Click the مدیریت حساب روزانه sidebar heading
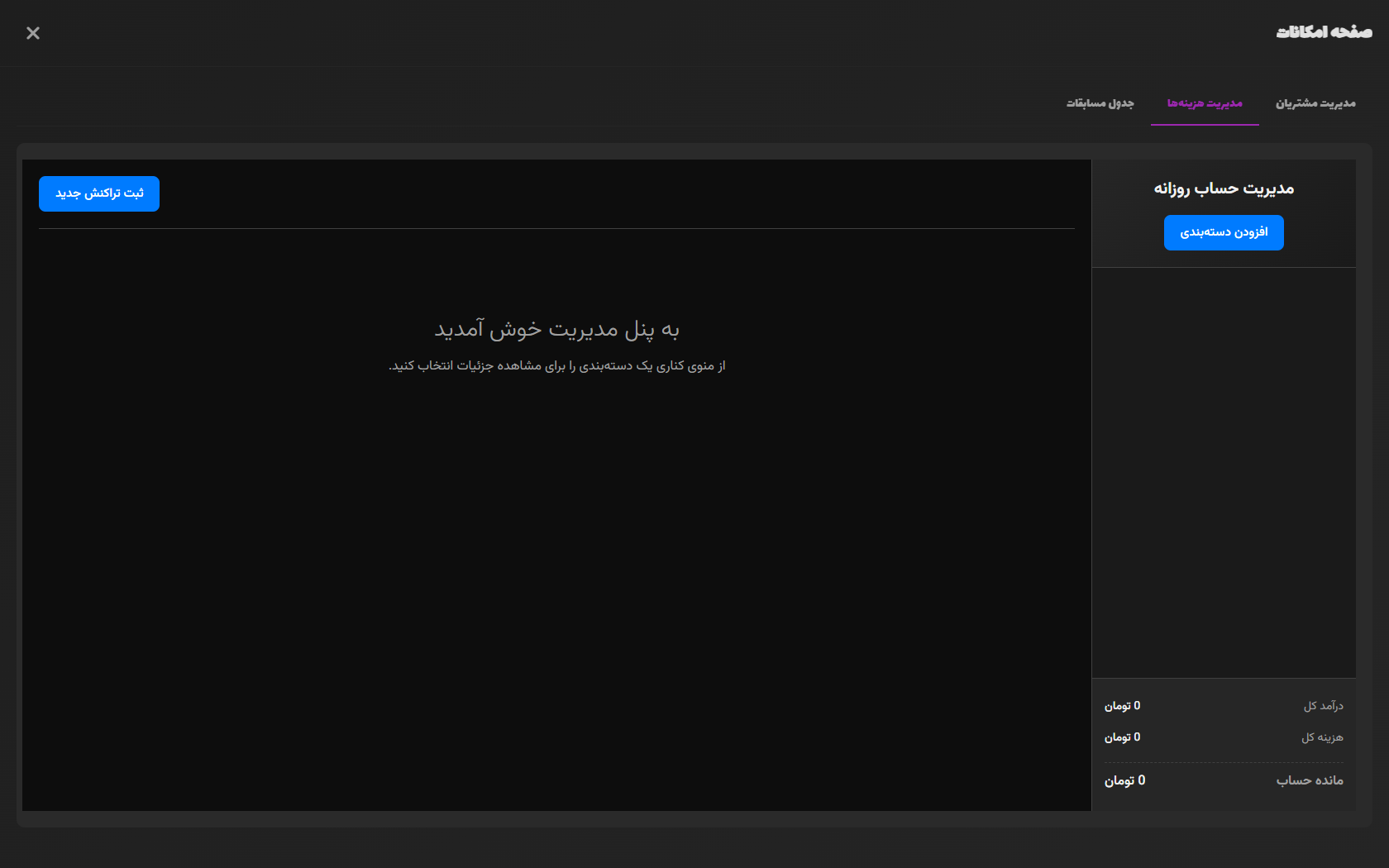 (x=1224, y=188)
